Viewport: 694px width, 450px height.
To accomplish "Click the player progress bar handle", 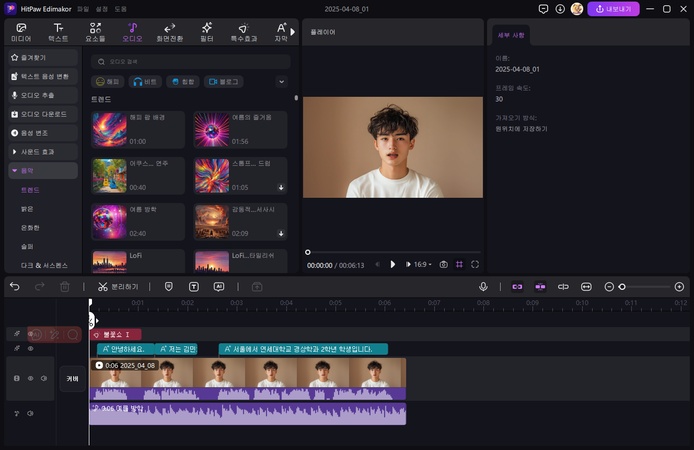I will pyautogui.click(x=308, y=252).
